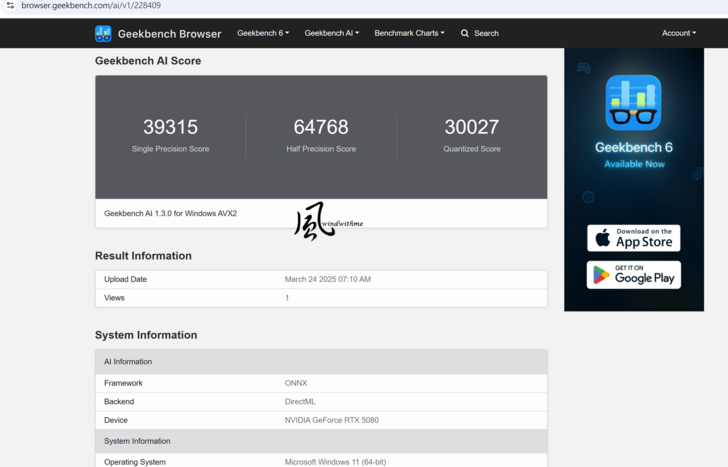728x467 pixels.
Task: Expand the Account menu
Action: pyautogui.click(x=679, y=33)
